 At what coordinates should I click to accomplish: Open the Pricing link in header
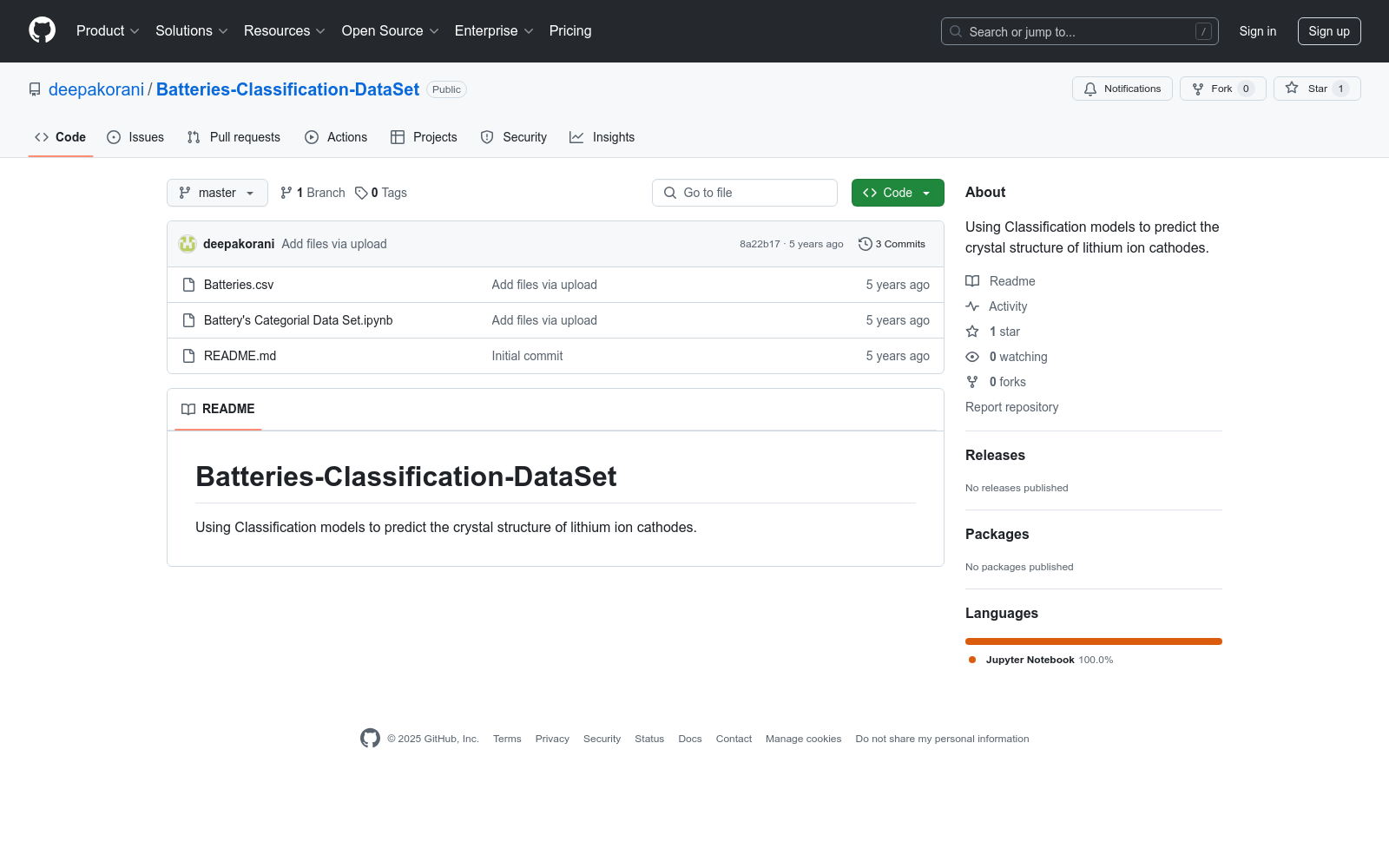tap(570, 31)
